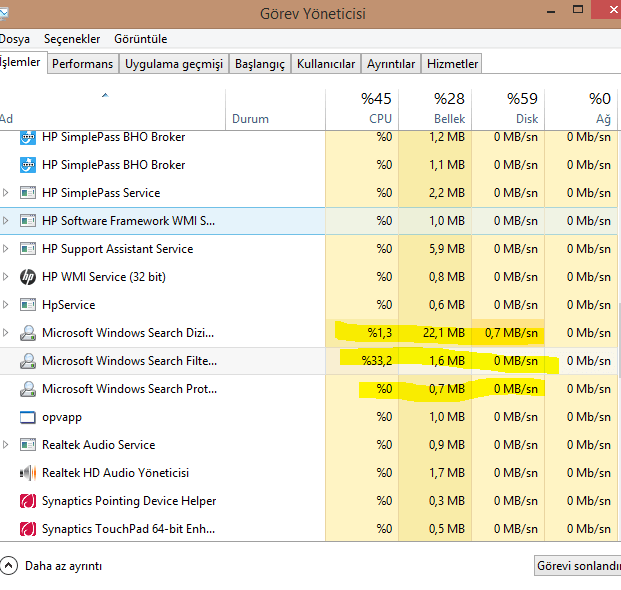Expand the HP Software Framework WMI S... row
The width and height of the screenshot is (621, 590).
tap(5, 221)
